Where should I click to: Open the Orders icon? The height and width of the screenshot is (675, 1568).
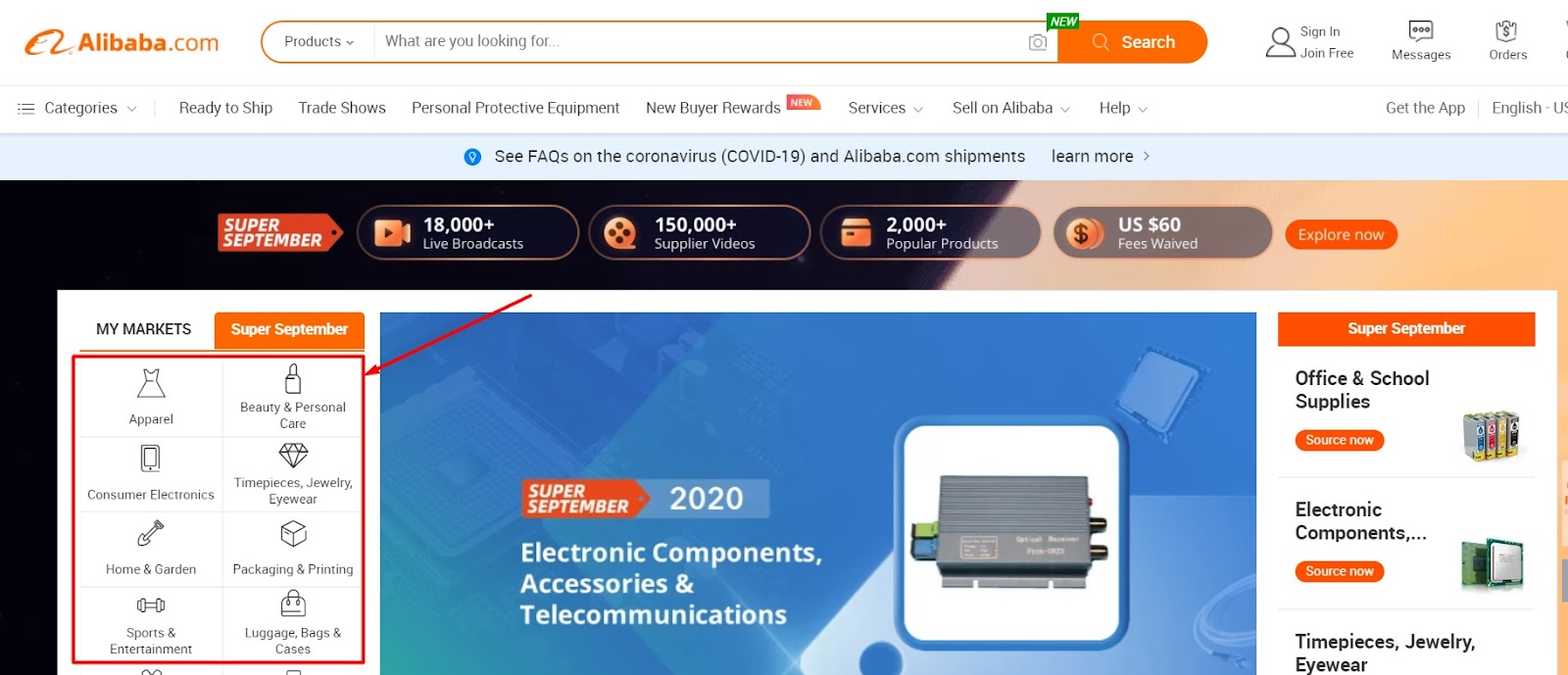click(1506, 30)
